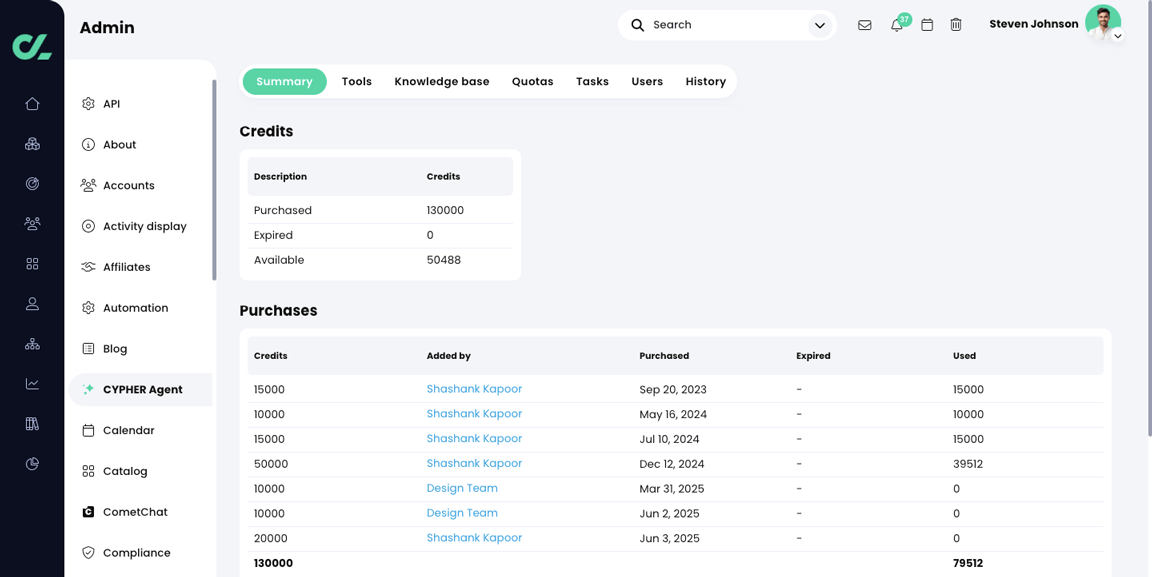Click the calendar icon next to notifications

click(x=926, y=25)
